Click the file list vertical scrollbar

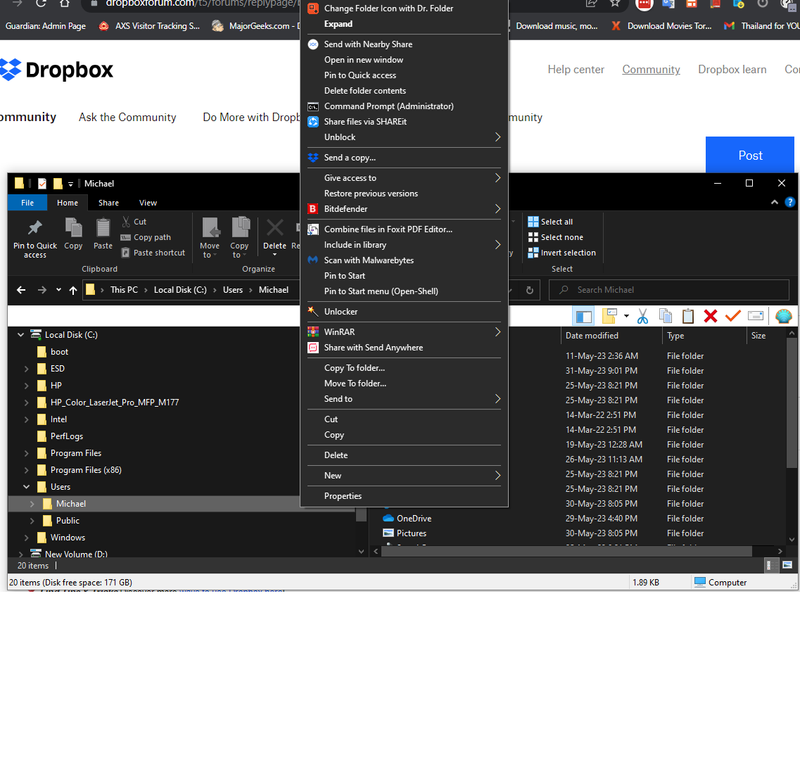click(792, 403)
